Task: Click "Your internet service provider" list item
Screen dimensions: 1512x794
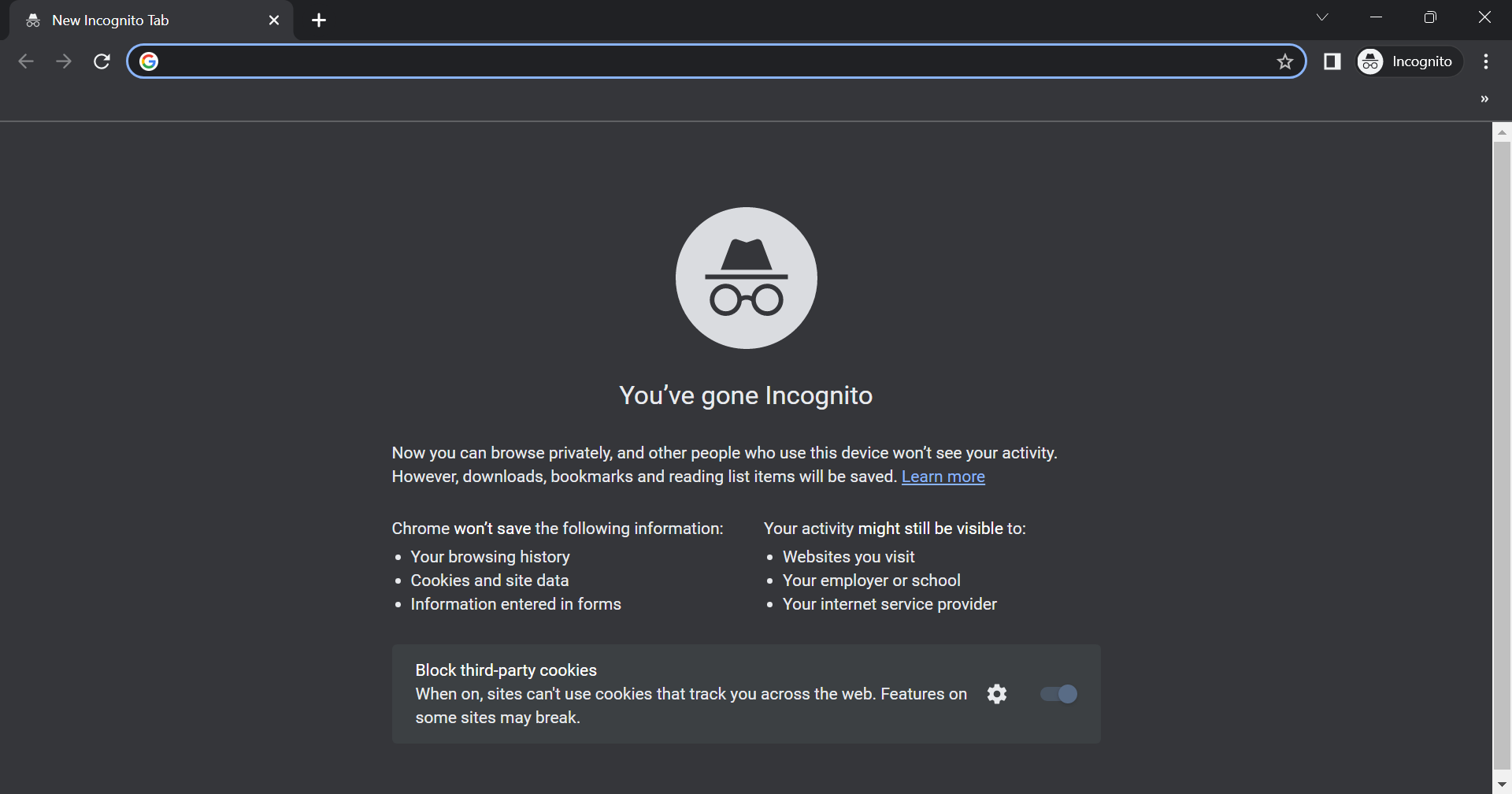Action: coord(889,604)
